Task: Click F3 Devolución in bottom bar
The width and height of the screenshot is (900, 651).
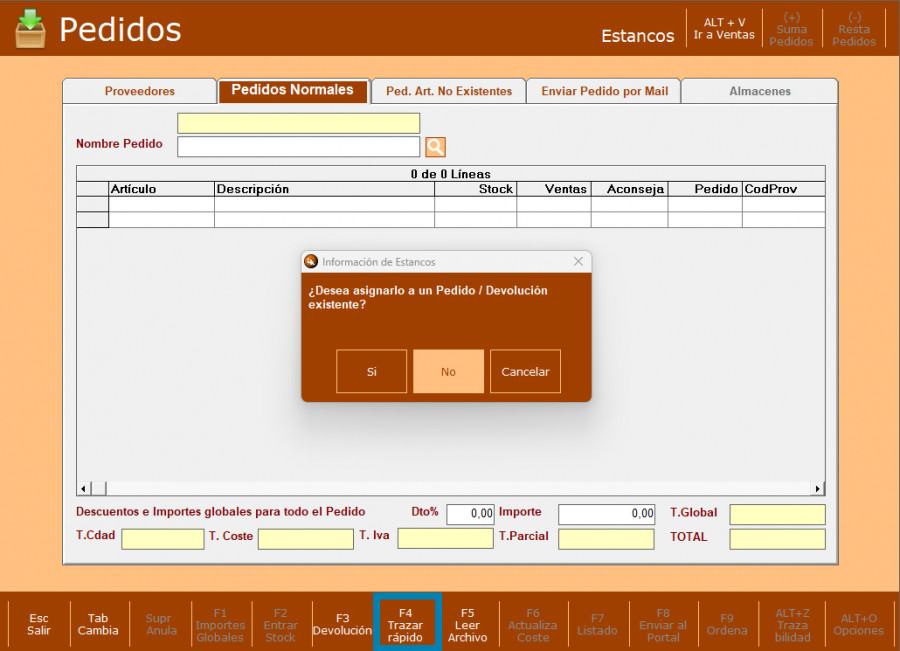Action: click(342, 624)
